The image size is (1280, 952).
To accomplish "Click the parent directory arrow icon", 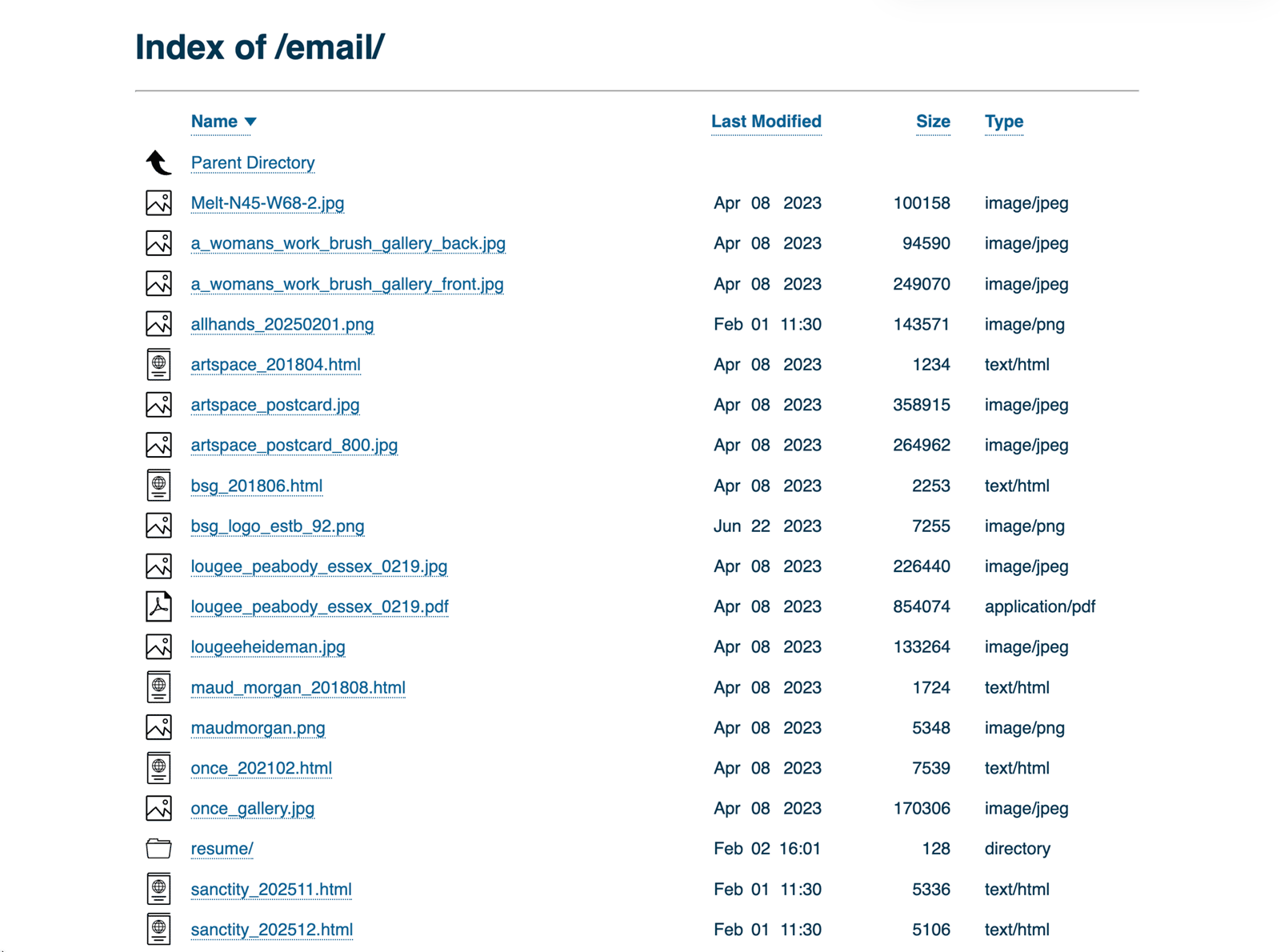I will point(158,162).
